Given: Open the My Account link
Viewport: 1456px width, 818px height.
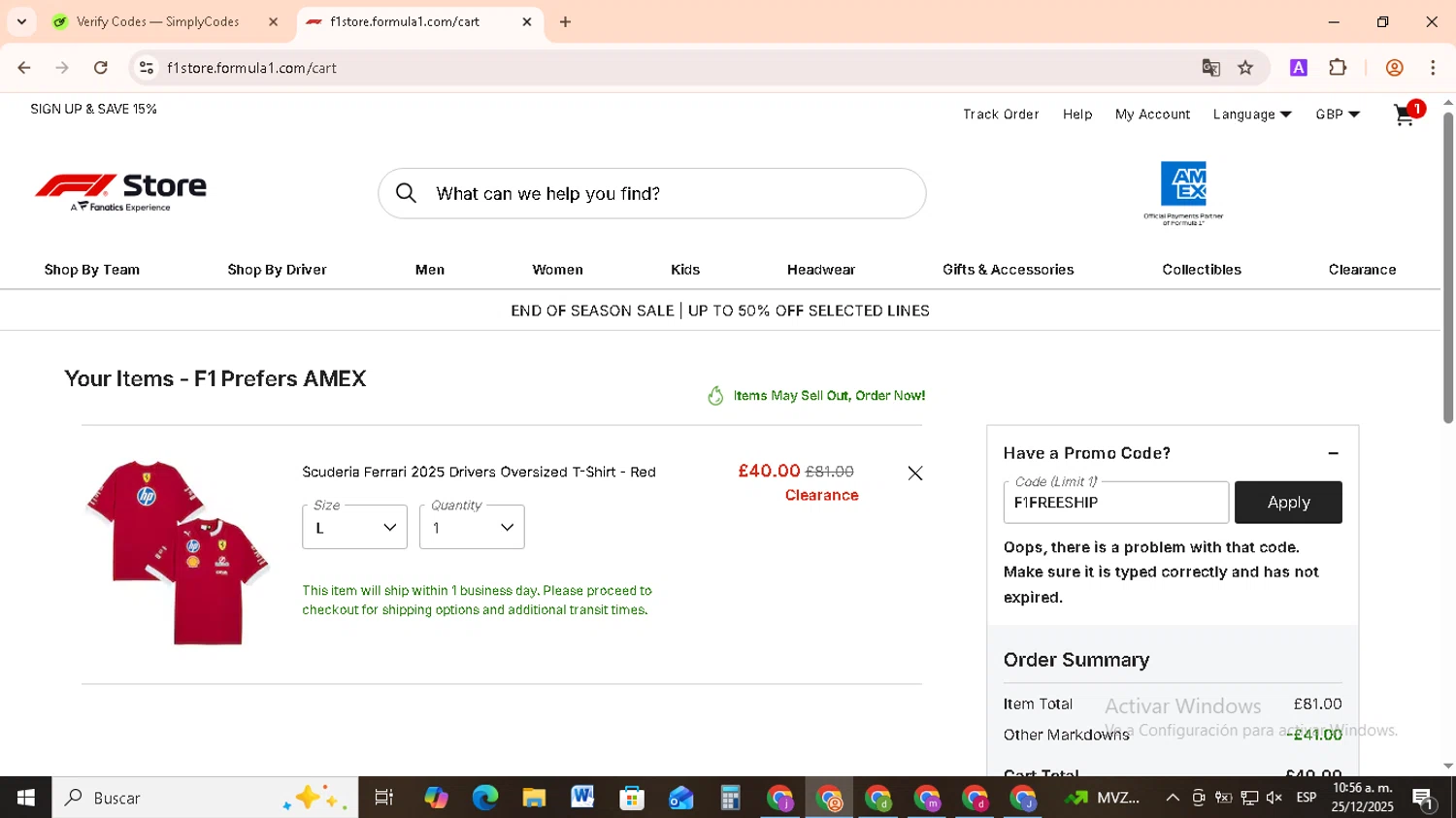Looking at the screenshot, I should (1152, 115).
